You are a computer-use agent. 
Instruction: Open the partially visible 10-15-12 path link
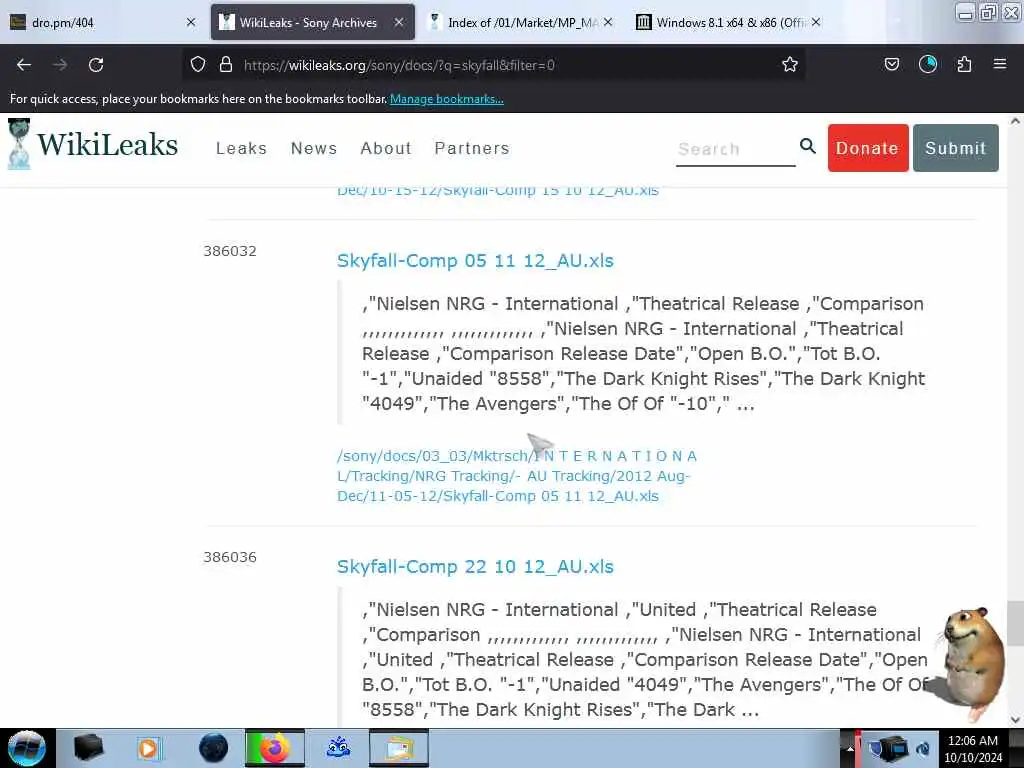click(x=498, y=191)
